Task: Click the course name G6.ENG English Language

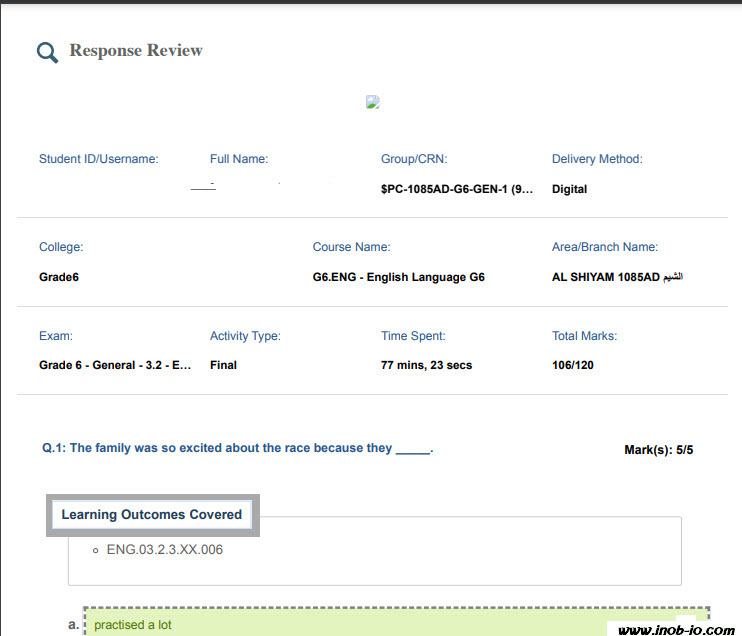Action: click(398, 277)
